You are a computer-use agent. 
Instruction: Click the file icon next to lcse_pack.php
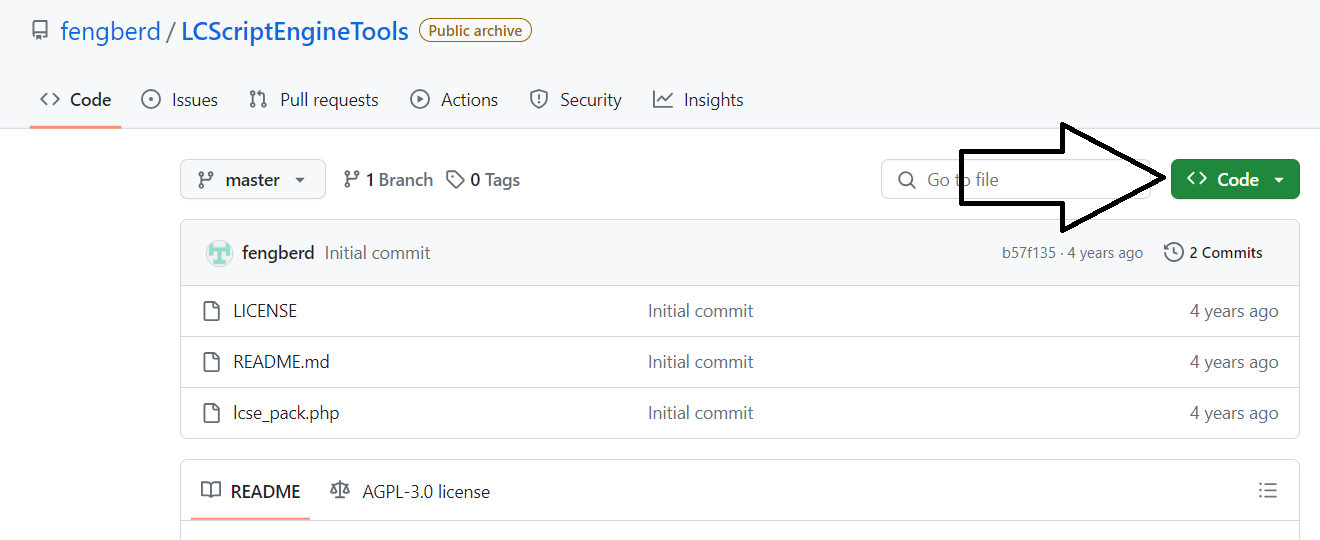coord(211,413)
